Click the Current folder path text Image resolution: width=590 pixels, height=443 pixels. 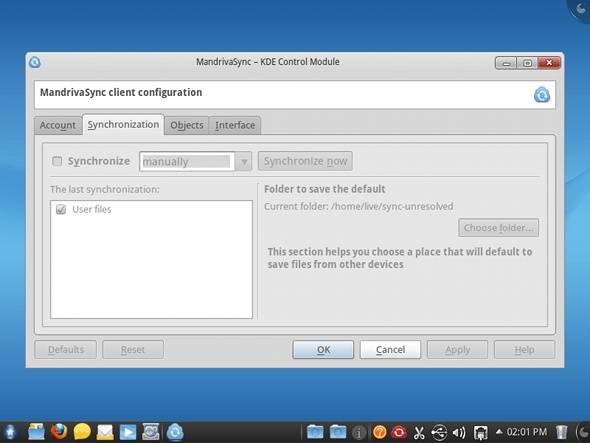[x=359, y=207]
